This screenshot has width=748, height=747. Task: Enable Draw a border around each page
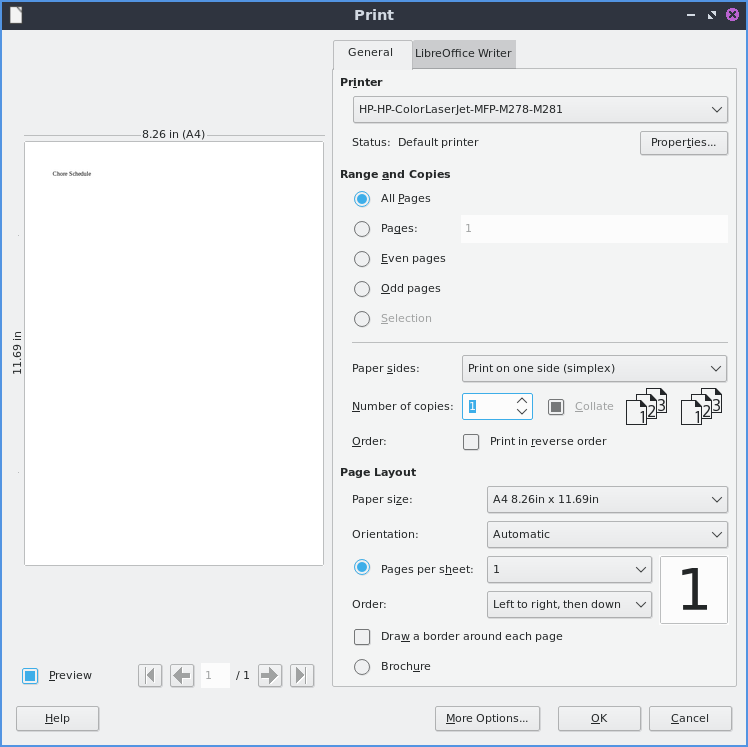tap(362, 636)
